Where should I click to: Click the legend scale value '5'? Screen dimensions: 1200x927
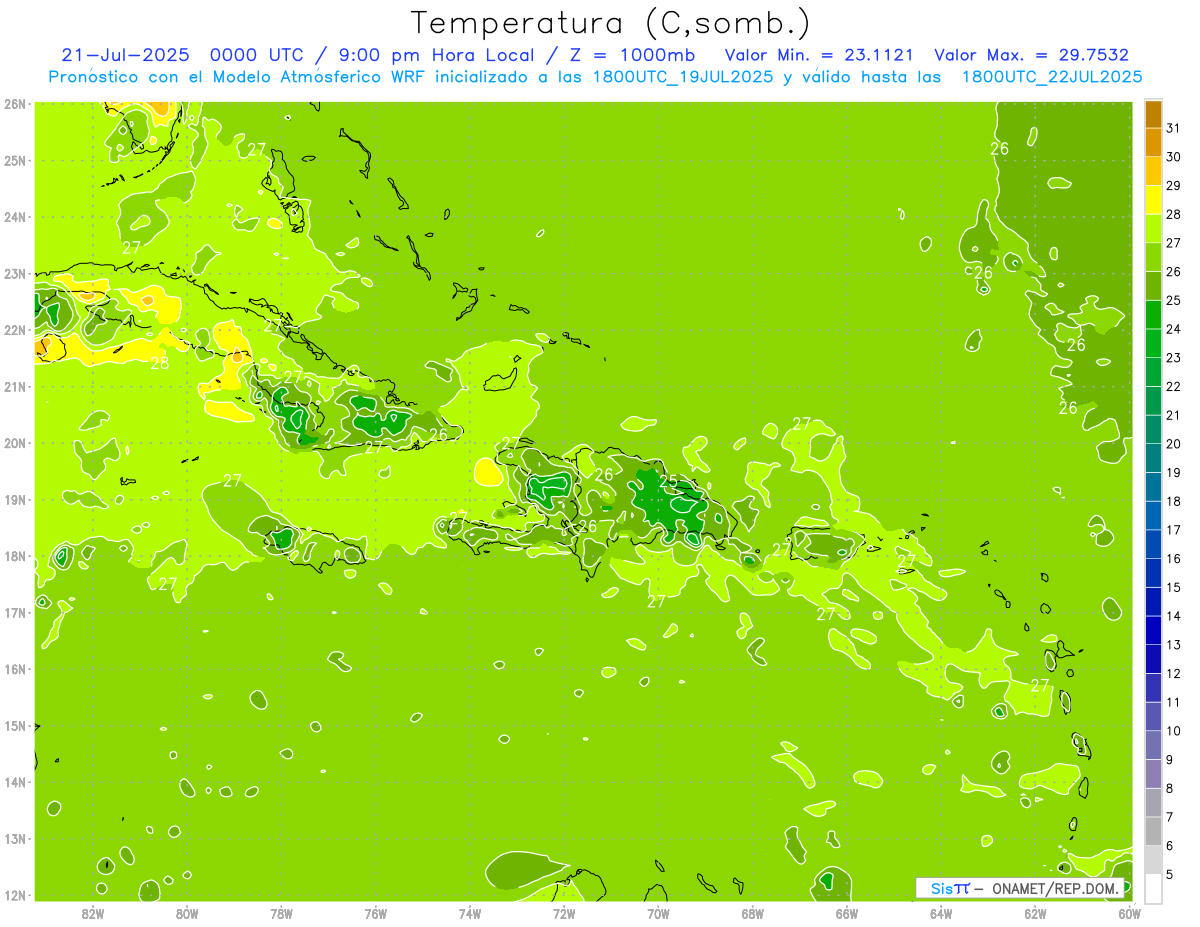tap(1170, 875)
